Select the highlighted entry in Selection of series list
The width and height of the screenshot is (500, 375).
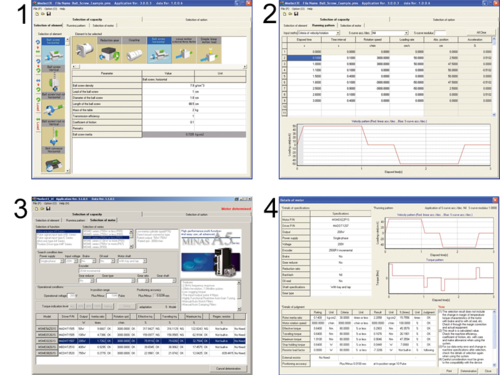[x=106, y=237]
